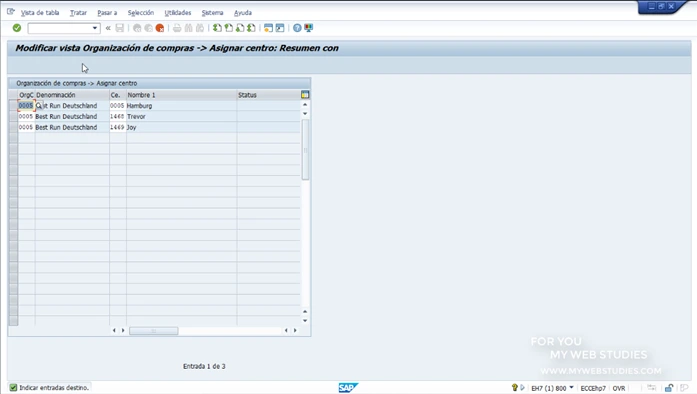Collapse command field using double chevron
The width and height of the screenshot is (697, 394).
pyautogui.click(x=108, y=28)
